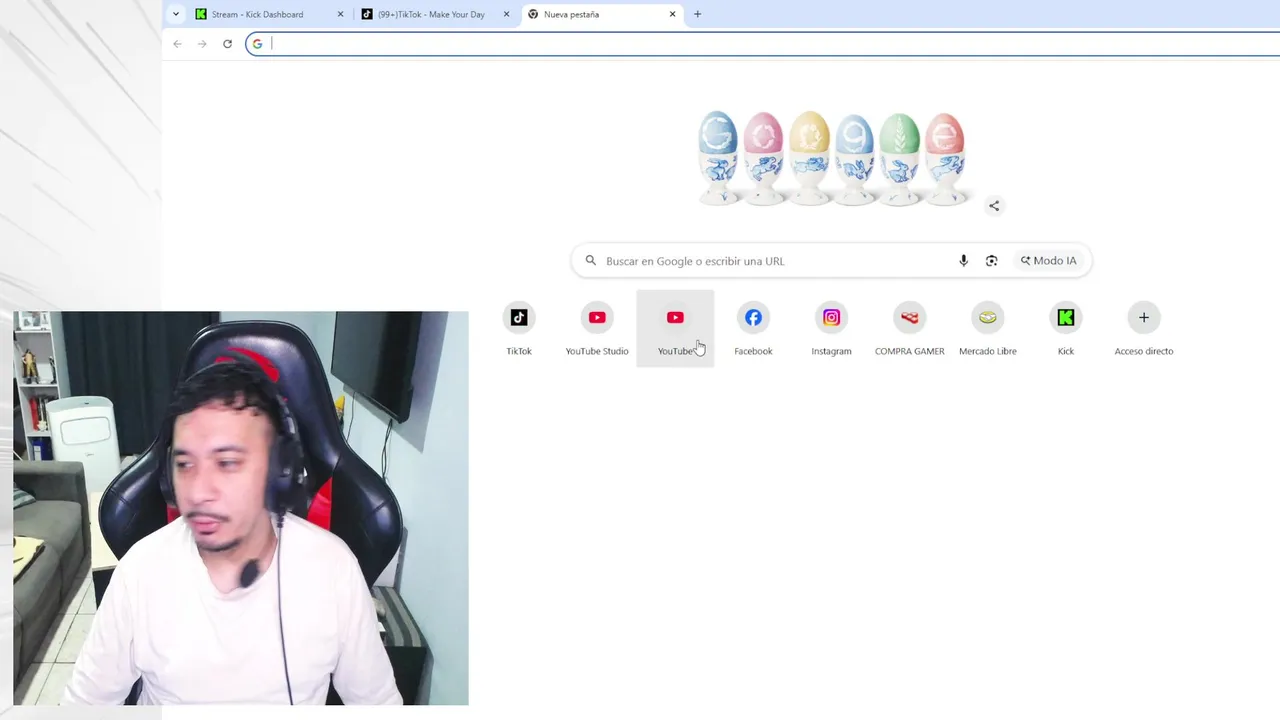1280x720 pixels.
Task: Close the Kick Dashboard tab
Action: 340,14
